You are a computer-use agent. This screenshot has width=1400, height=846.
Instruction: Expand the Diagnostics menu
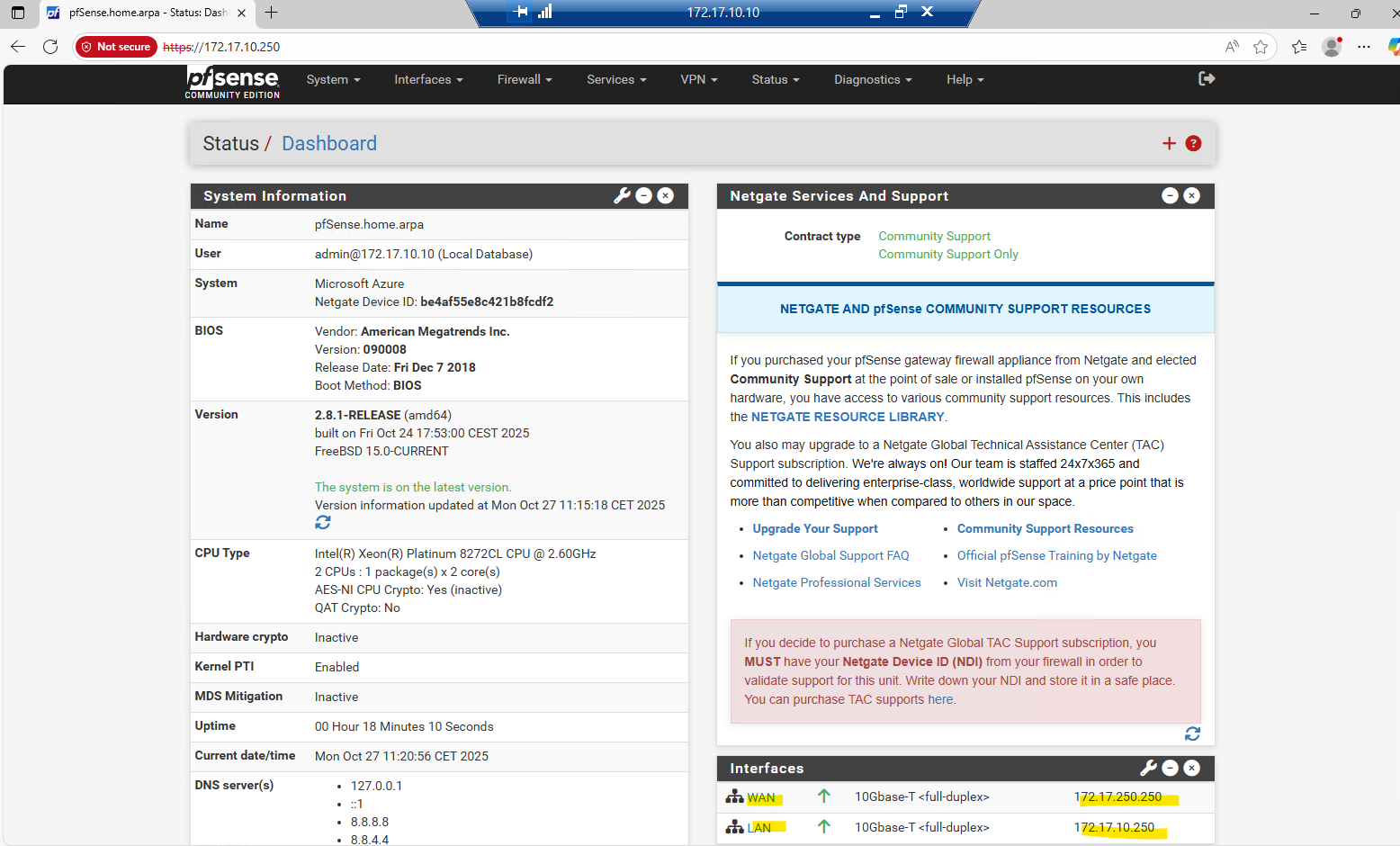(873, 79)
